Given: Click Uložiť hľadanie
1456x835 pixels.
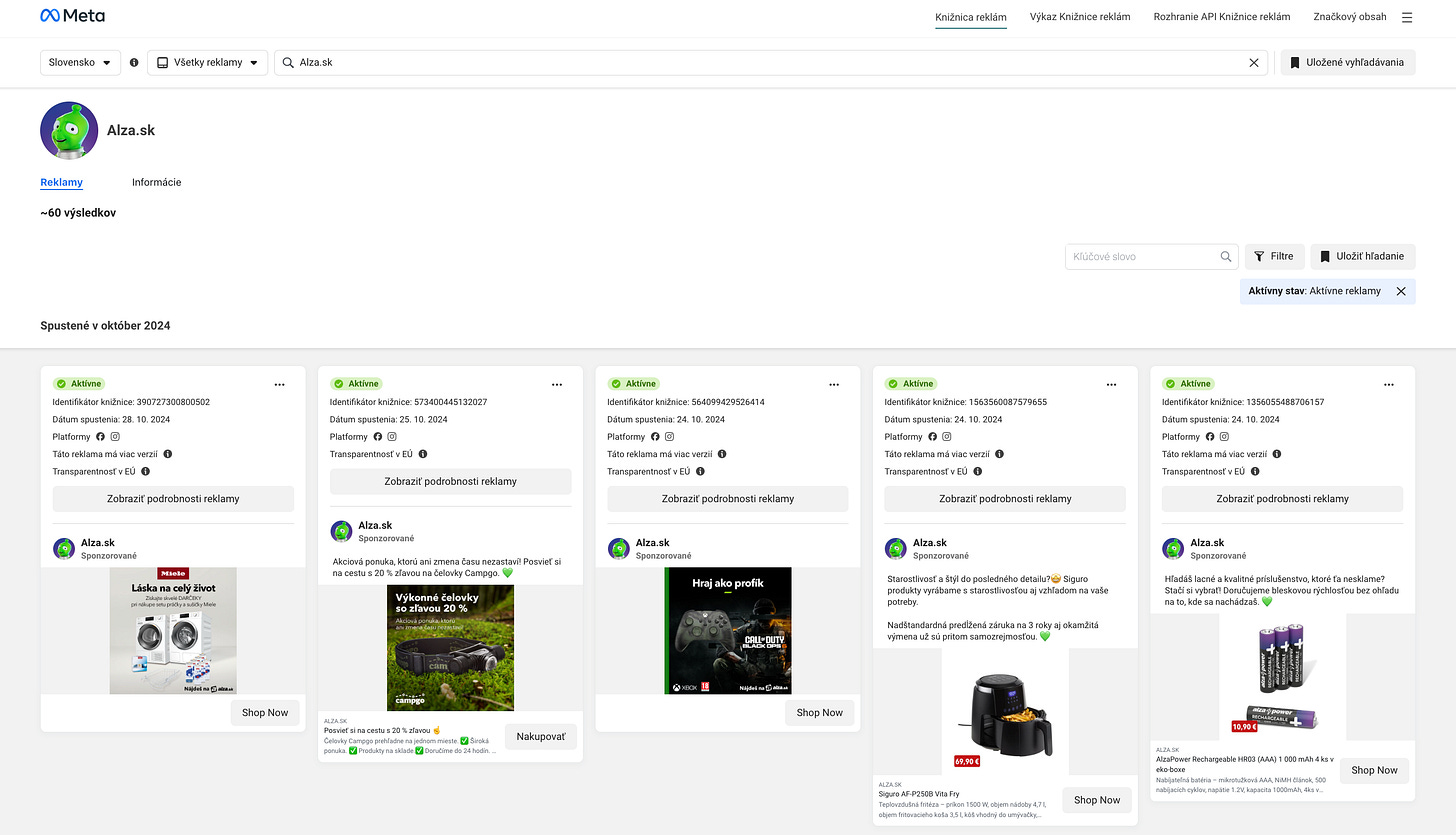Looking at the screenshot, I should coord(1363,257).
